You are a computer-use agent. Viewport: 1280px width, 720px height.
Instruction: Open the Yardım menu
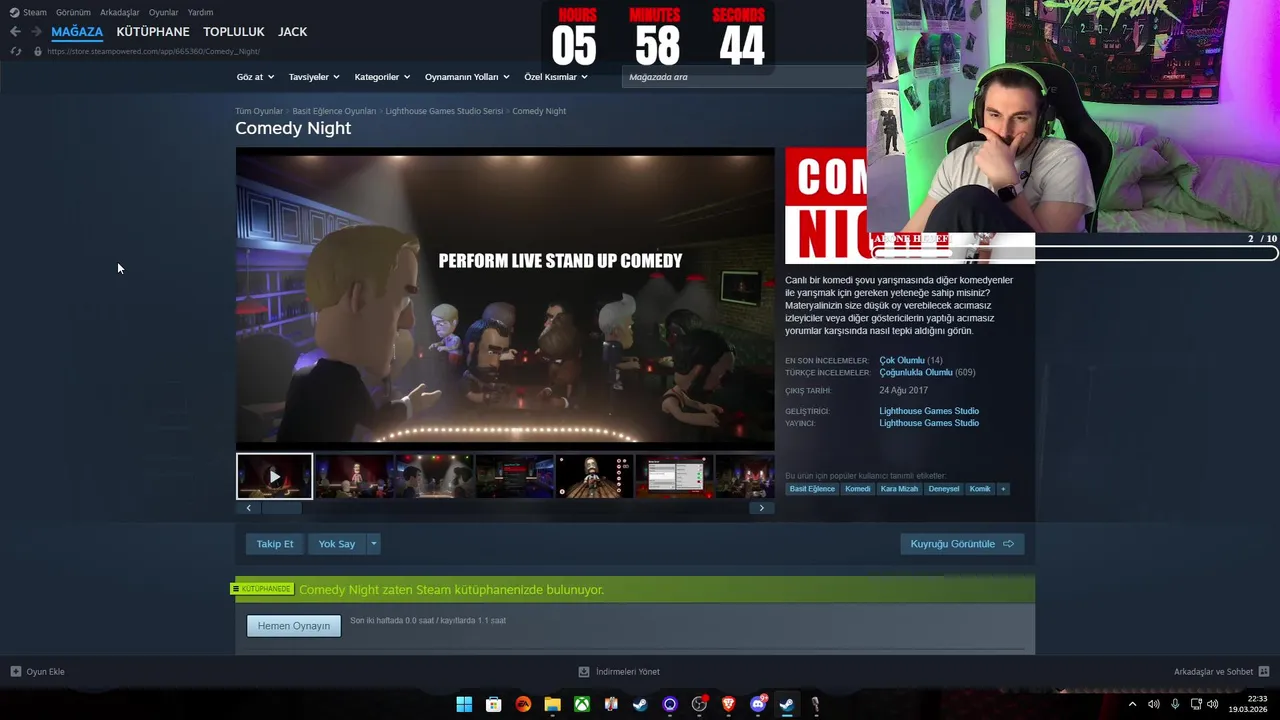[200, 12]
